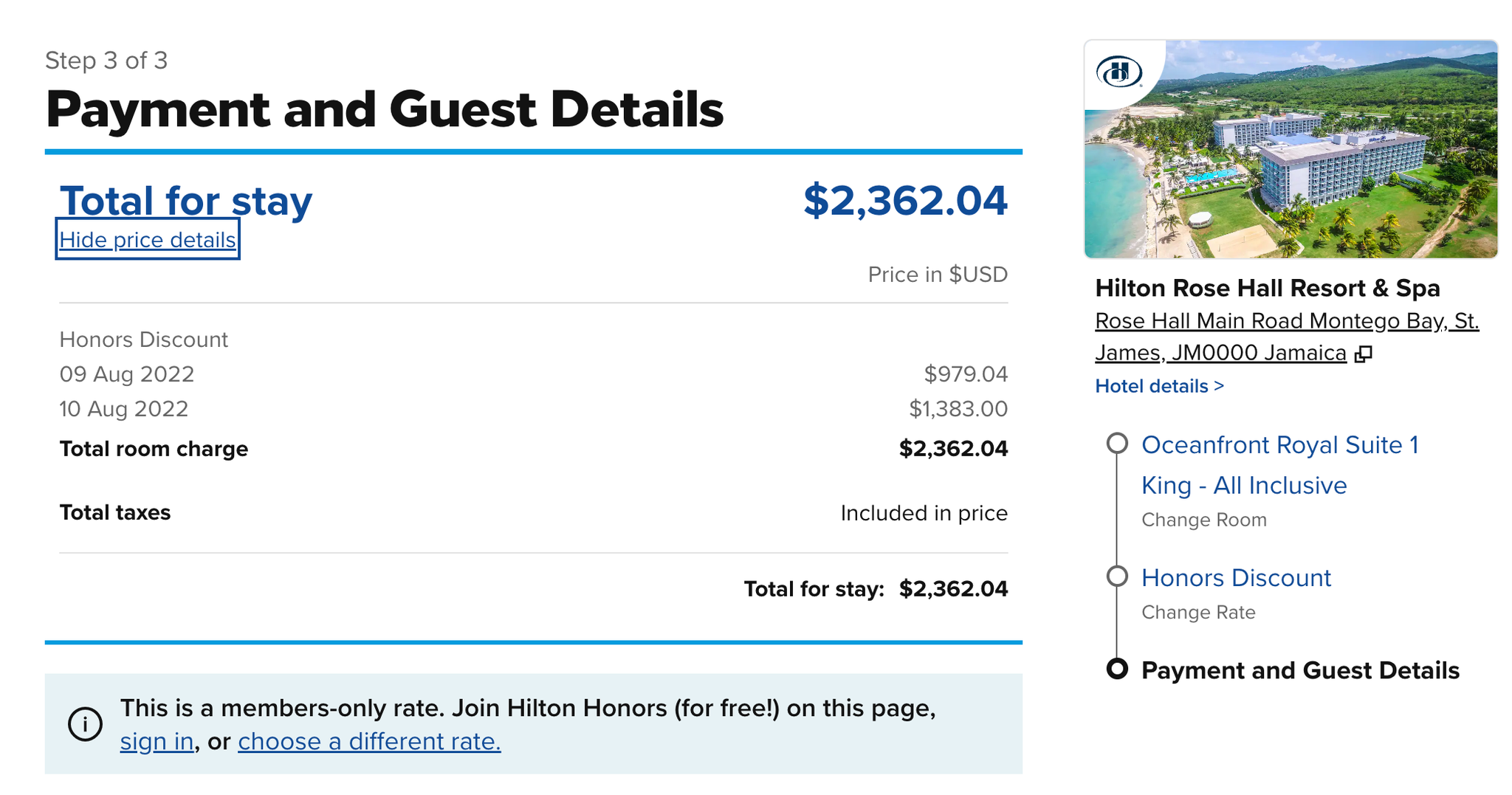
Task: Select Honors Discount in the booking steps
Action: (x=1236, y=578)
